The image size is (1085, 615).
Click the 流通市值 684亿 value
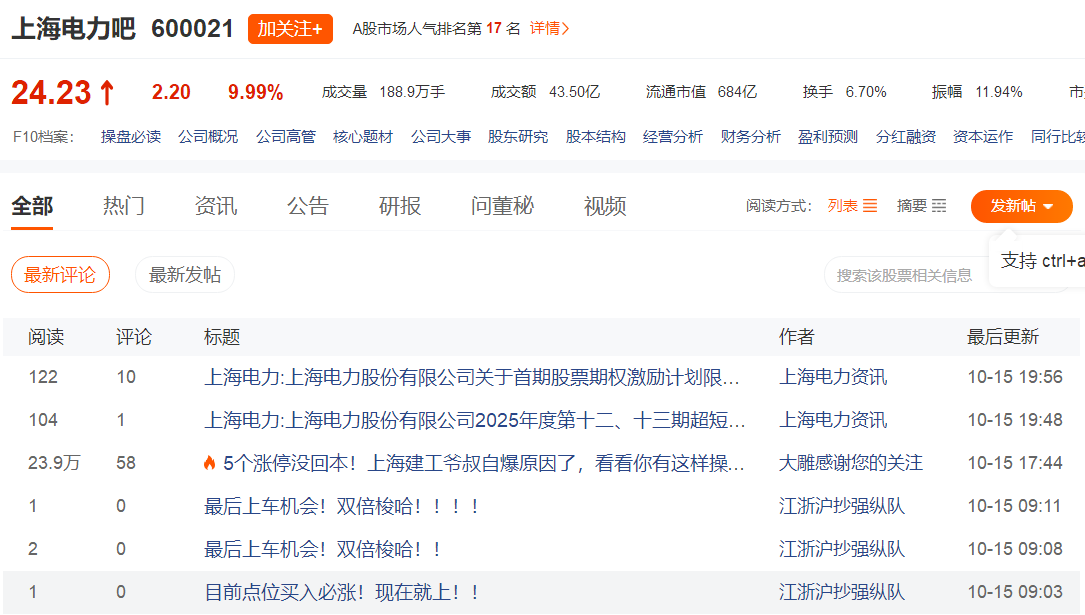[738, 92]
